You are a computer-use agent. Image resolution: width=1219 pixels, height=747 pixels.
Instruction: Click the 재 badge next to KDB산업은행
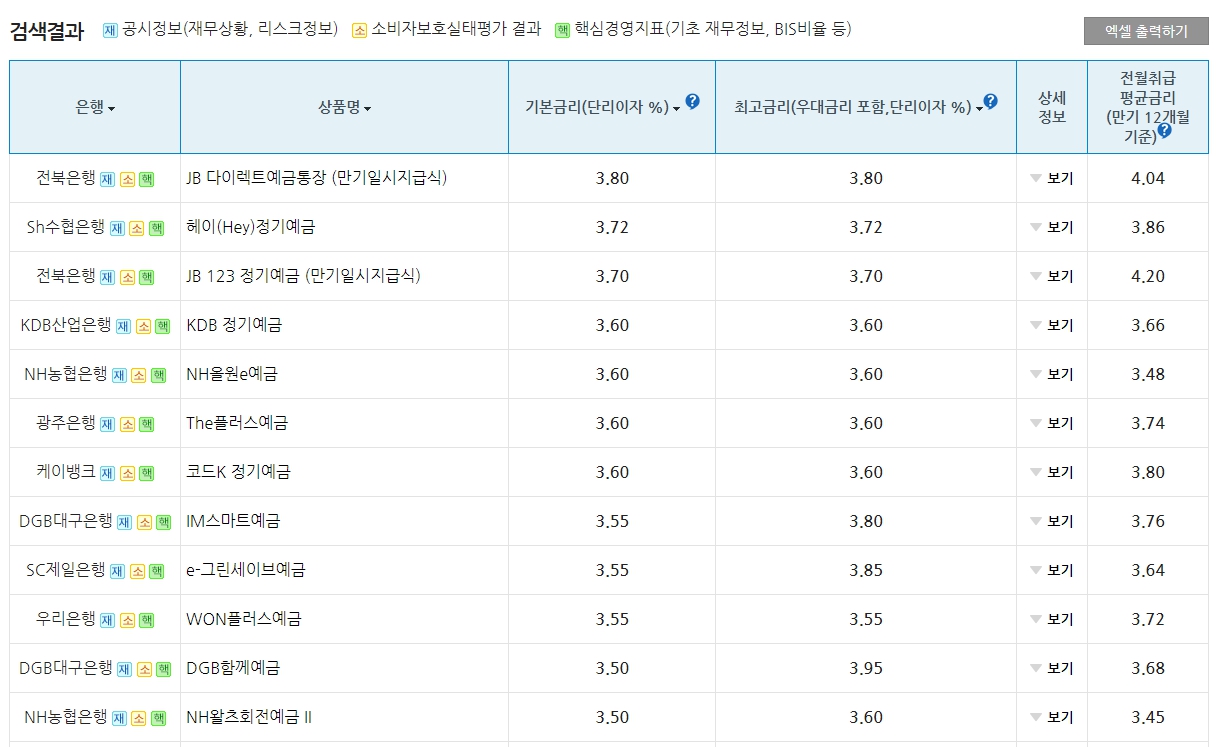coord(123,325)
